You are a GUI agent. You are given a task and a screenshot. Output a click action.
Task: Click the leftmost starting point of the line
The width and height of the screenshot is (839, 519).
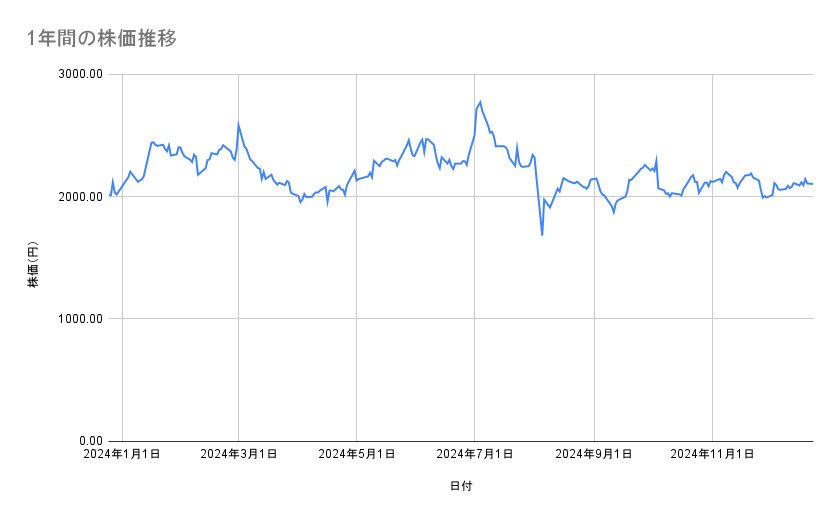(110, 195)
